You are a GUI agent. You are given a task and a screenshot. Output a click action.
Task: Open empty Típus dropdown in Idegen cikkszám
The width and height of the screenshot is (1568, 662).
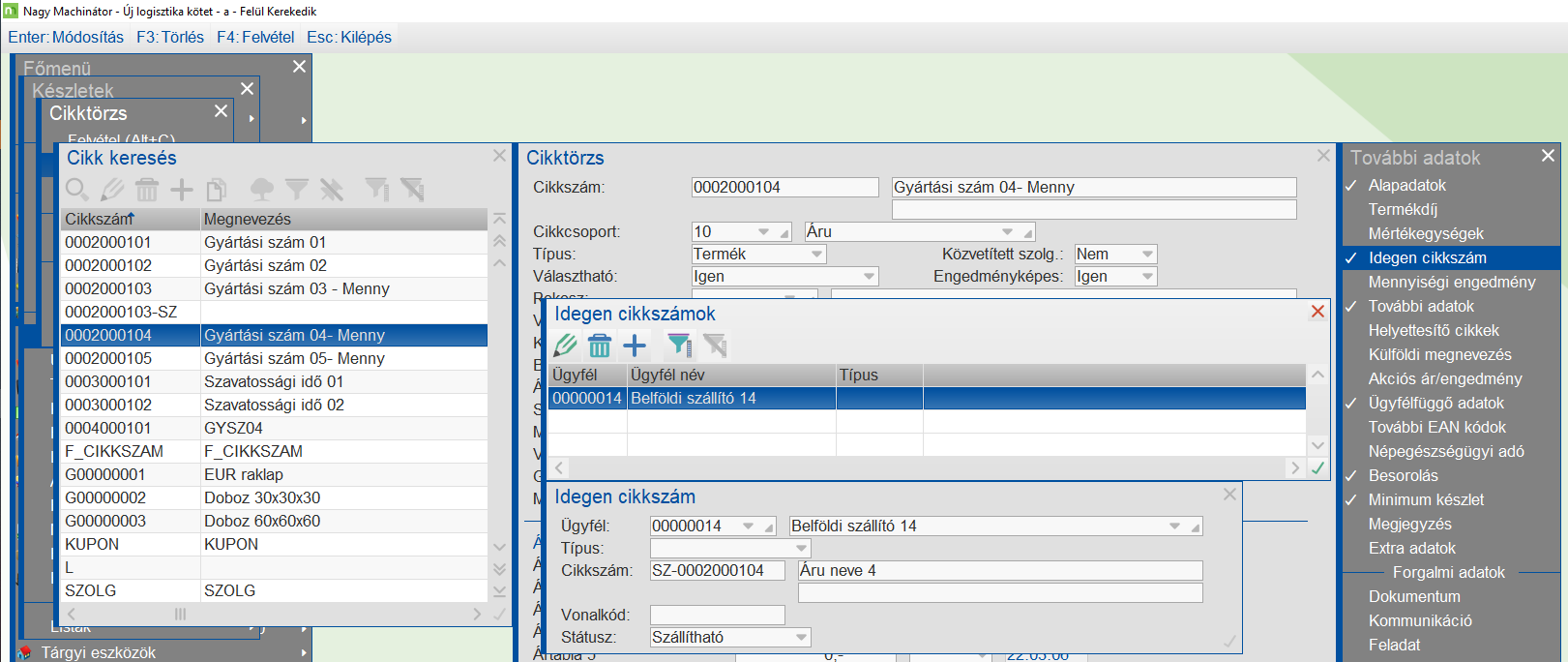(801, 549)
